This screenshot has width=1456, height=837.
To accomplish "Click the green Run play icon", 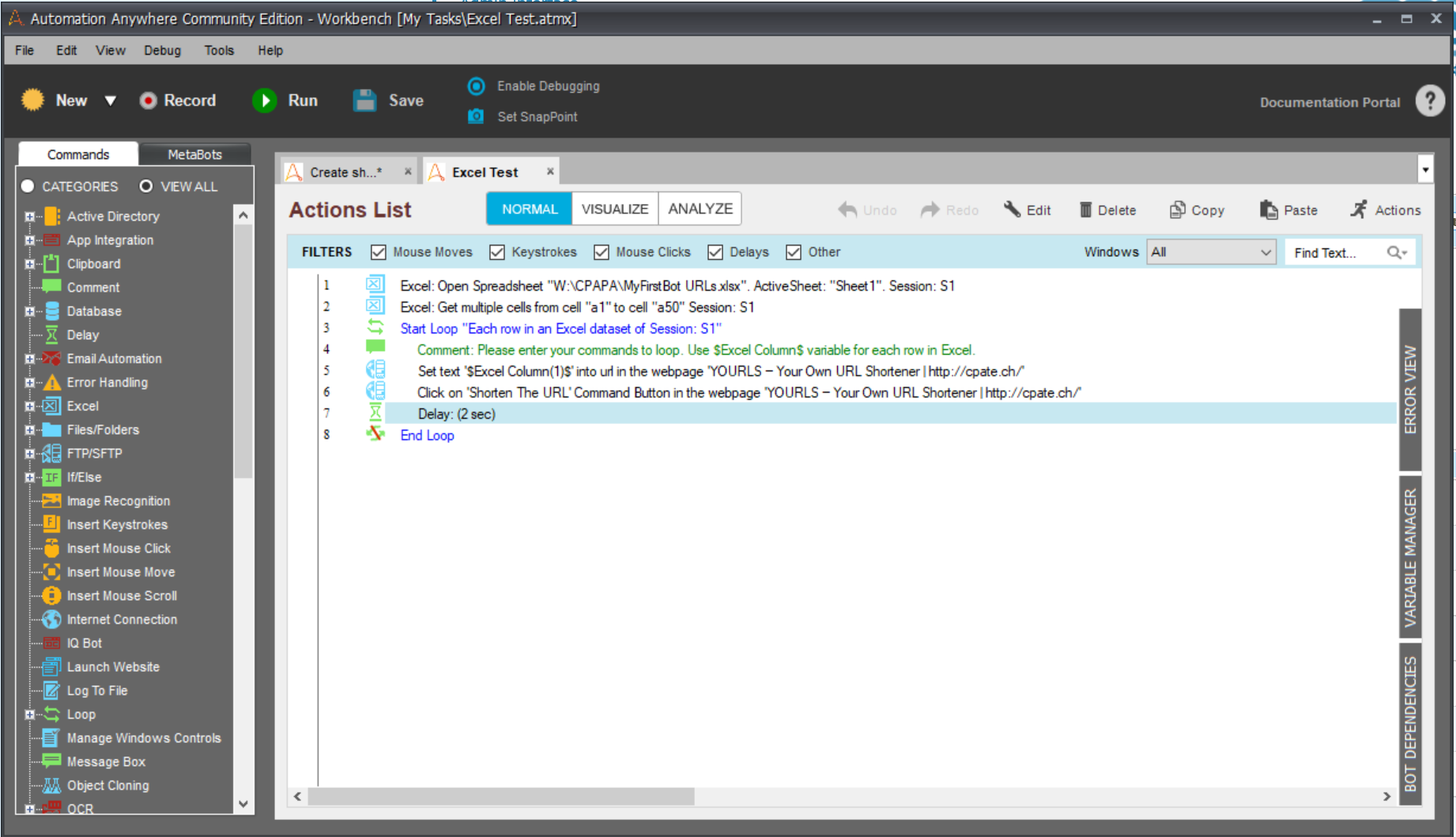I will (264, 100).
